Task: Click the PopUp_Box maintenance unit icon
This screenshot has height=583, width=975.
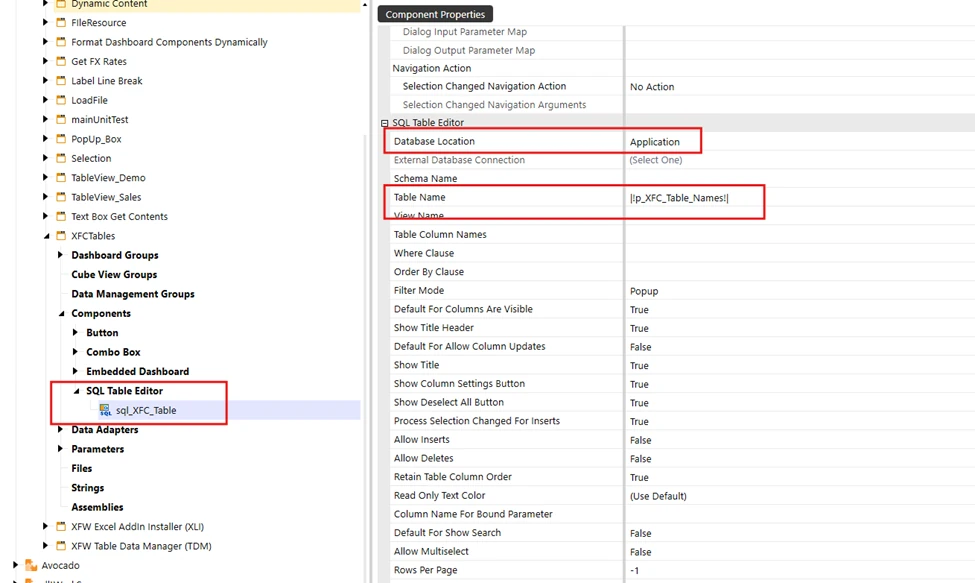Action: (61, 139)
